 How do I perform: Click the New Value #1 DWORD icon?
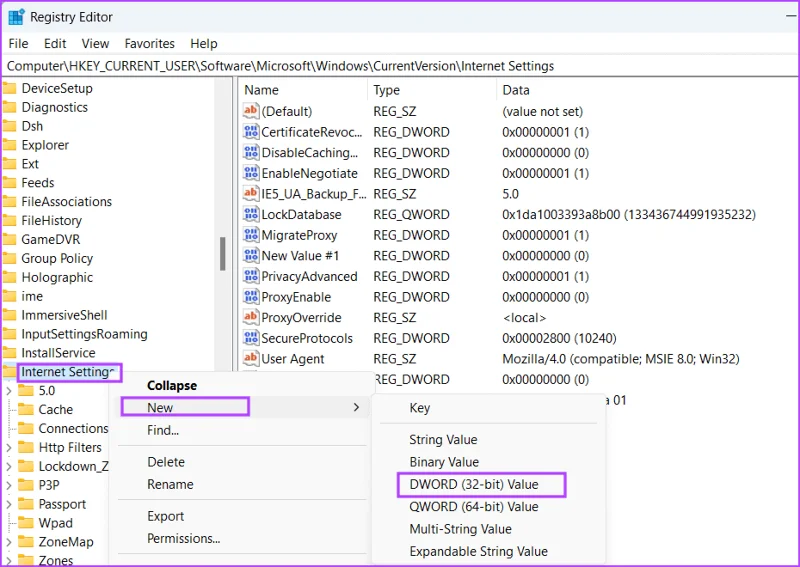tap(251, 255)
